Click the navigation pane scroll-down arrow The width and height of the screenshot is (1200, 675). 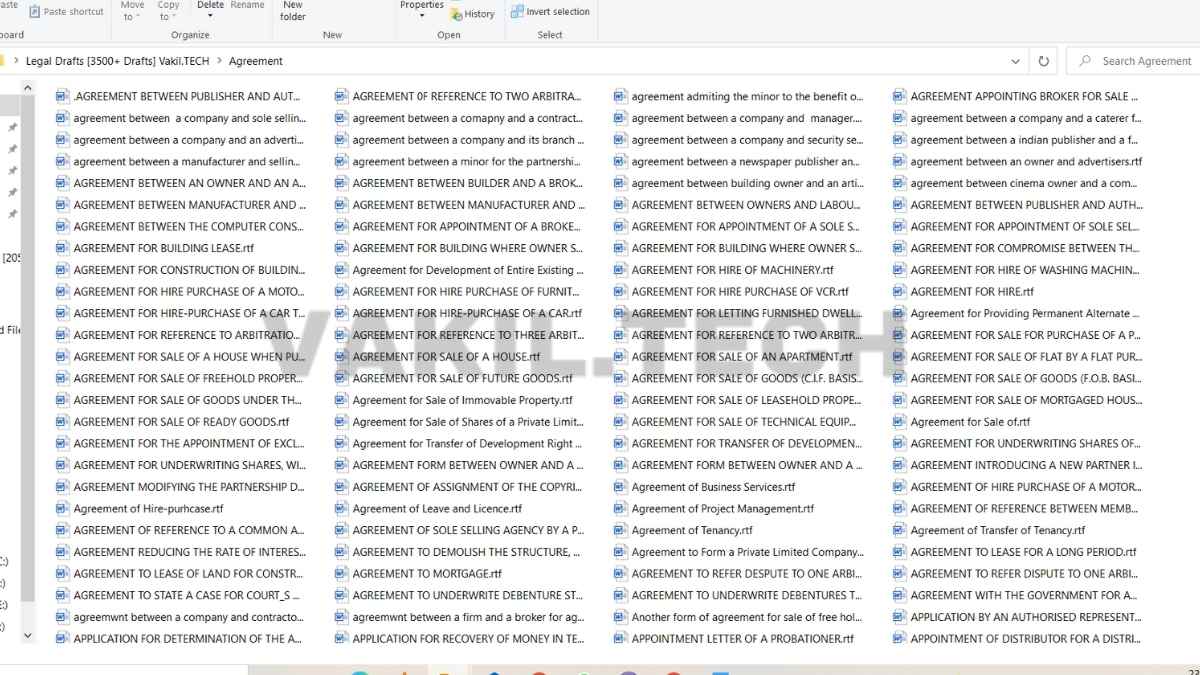(27, 635)
